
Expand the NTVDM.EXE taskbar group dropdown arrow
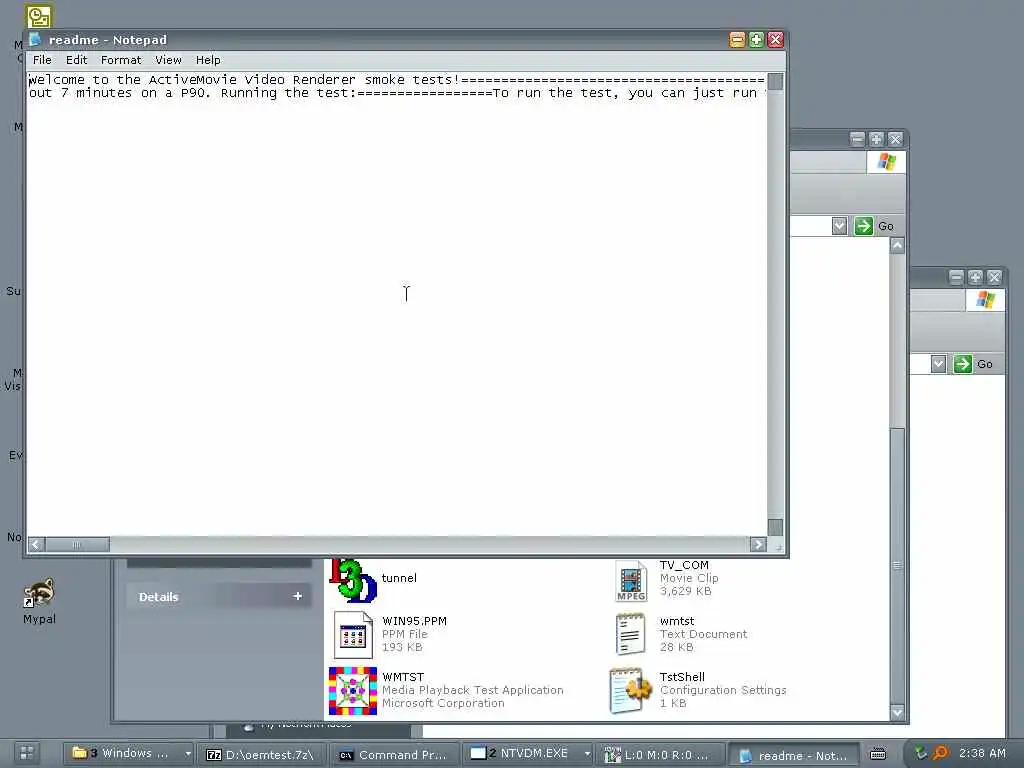point(586,754)
